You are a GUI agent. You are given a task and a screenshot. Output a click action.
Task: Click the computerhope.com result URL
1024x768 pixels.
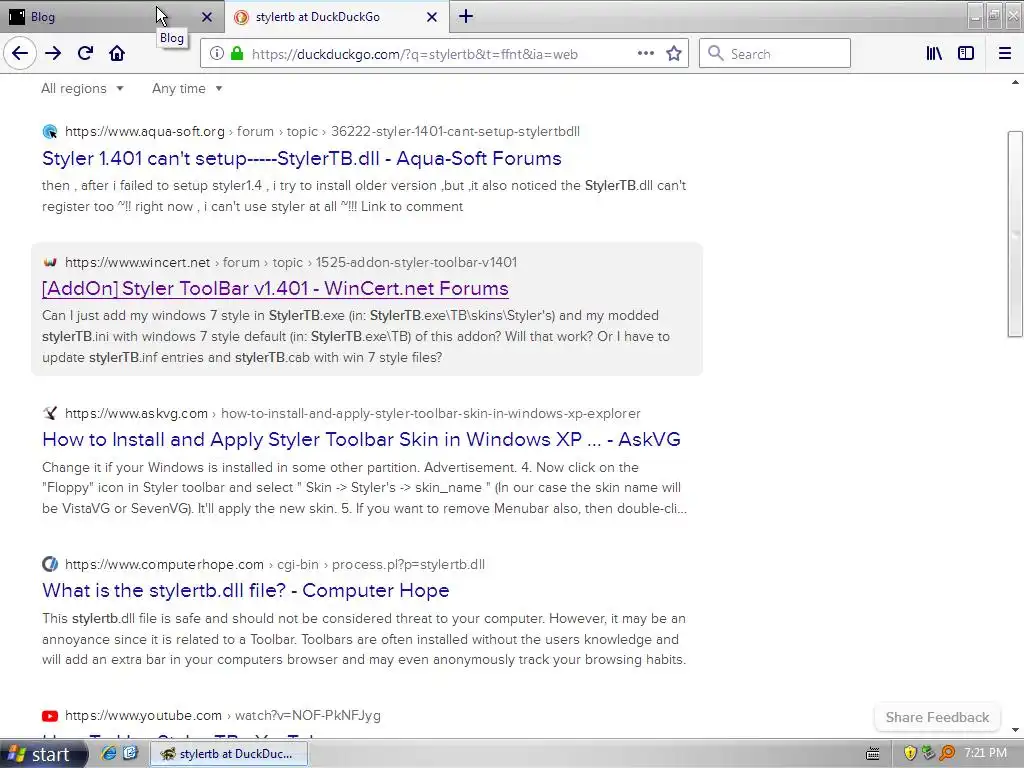(275, 564)
